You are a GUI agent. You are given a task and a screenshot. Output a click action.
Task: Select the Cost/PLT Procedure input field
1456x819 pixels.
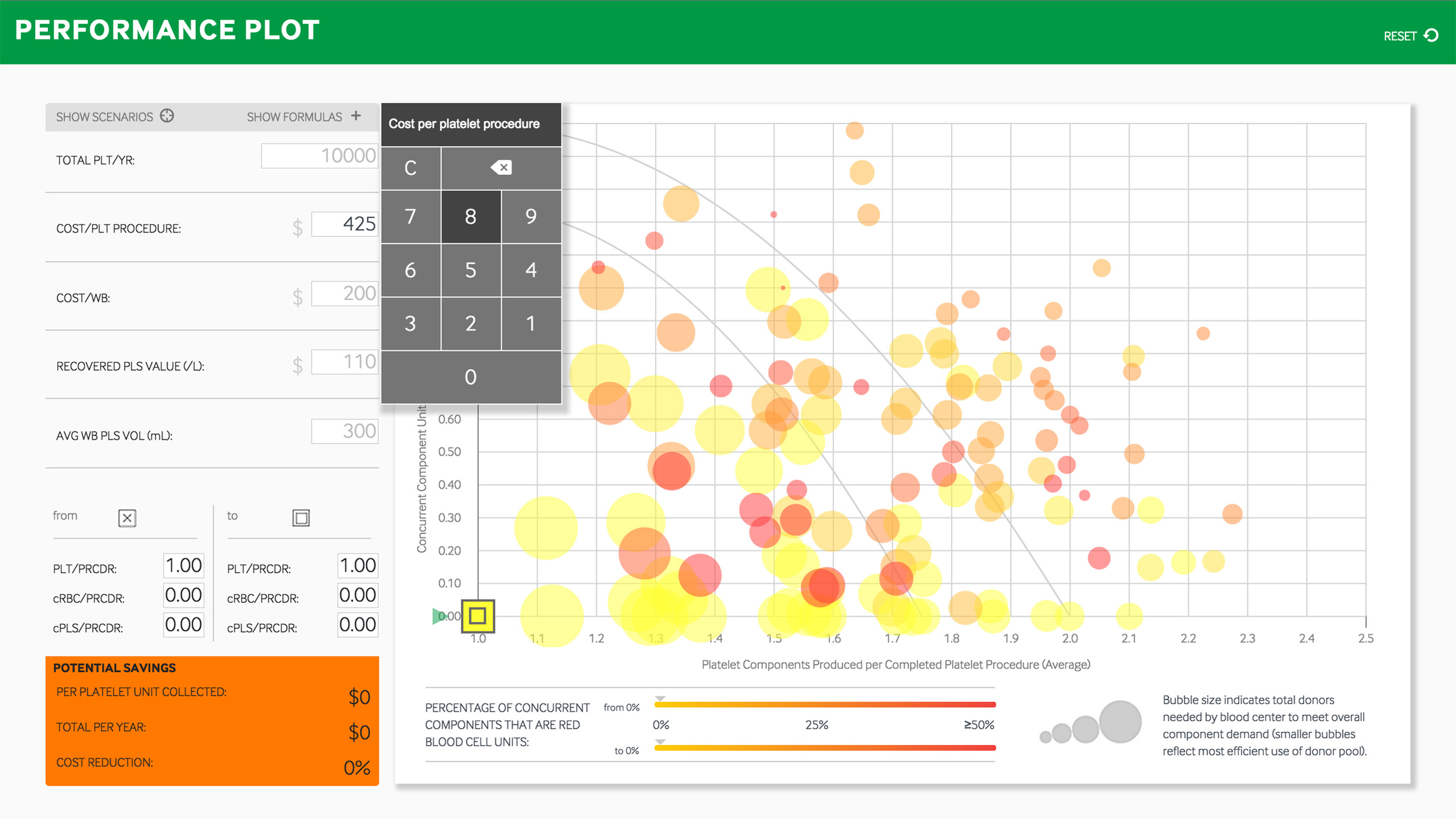(345, 224)
